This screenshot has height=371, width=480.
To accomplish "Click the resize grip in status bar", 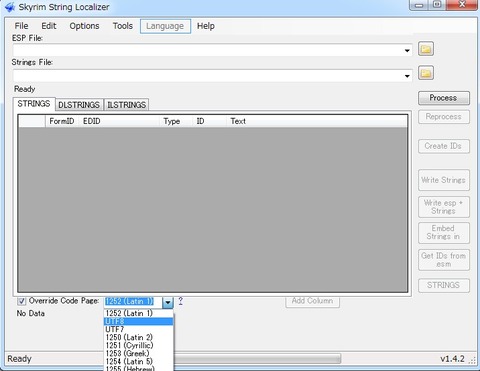I will pyautogui.click(x=472, y=360).
